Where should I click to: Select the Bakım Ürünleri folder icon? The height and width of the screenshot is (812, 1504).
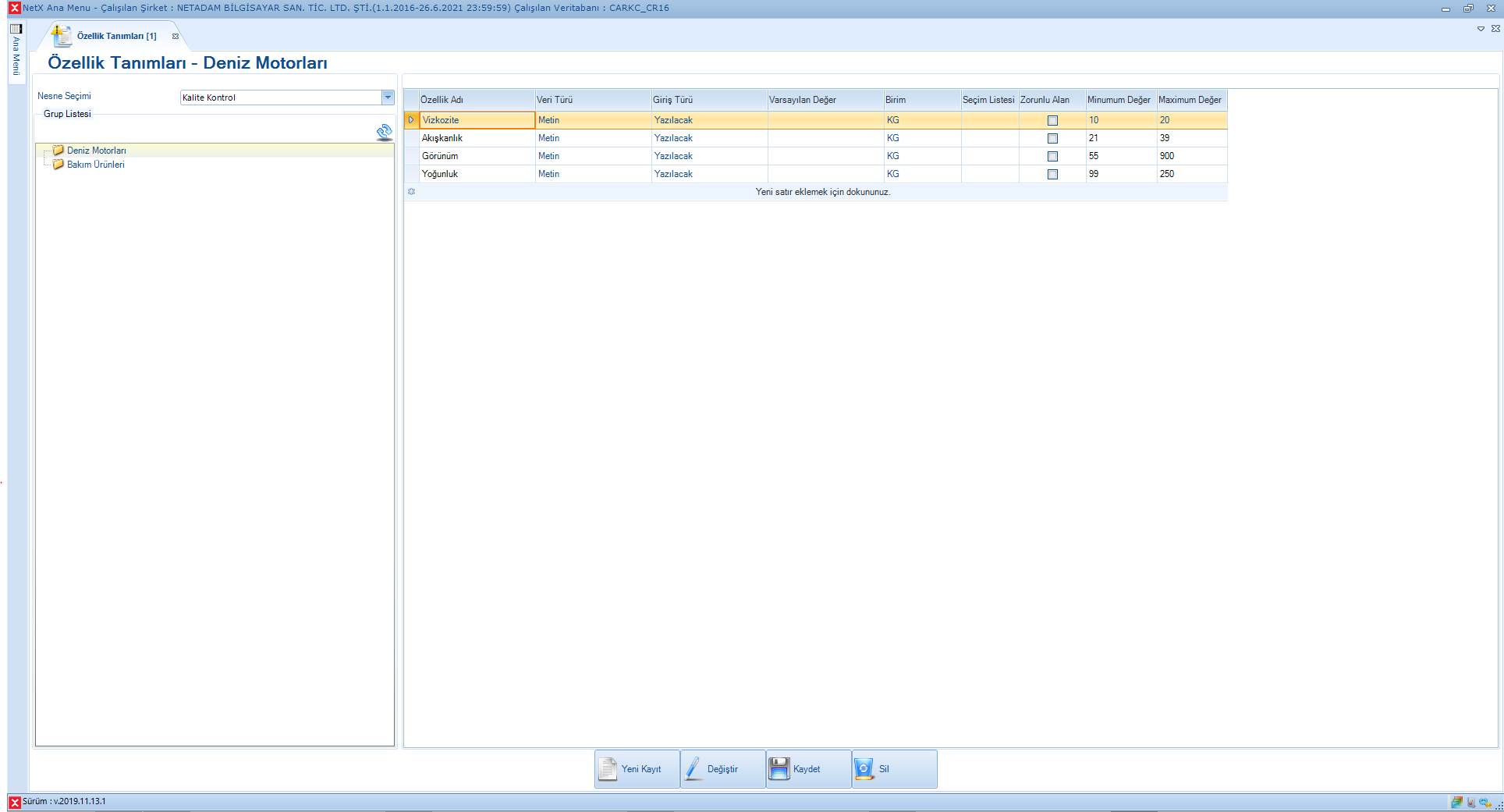(58, 165)
